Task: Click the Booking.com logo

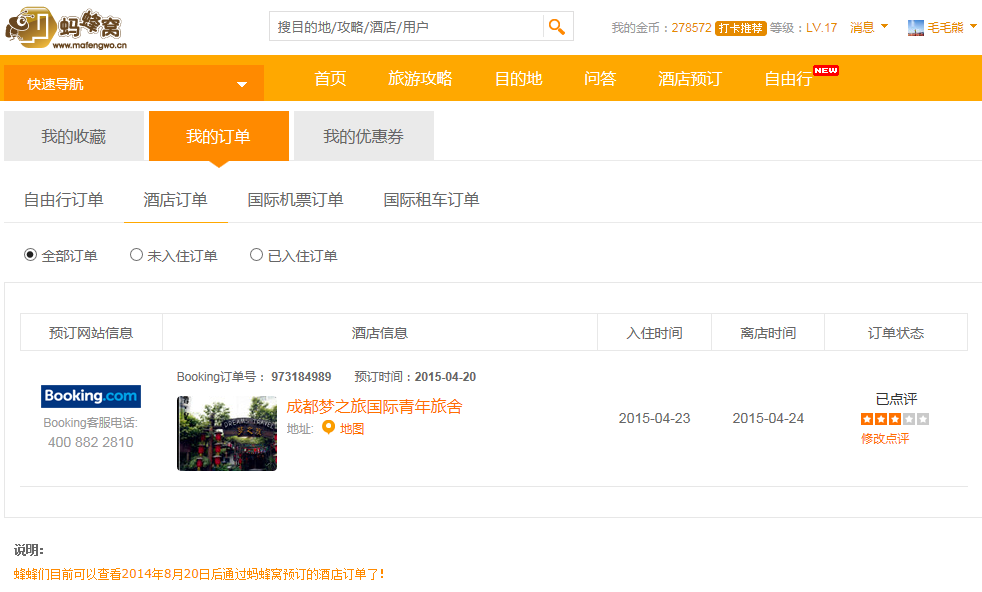Action: coord(91,396)
